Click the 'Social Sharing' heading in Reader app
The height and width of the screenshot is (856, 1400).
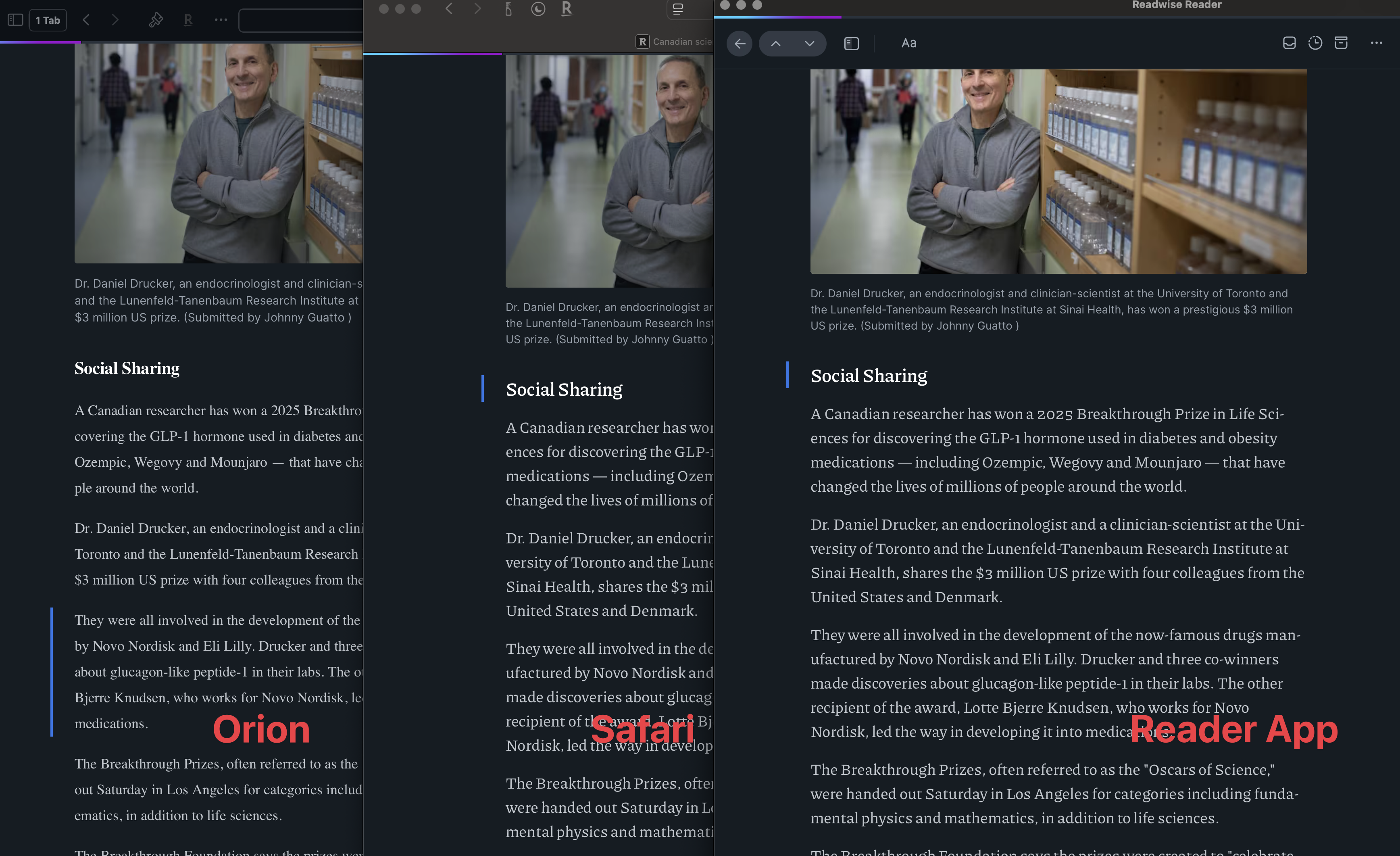[869, 376]
